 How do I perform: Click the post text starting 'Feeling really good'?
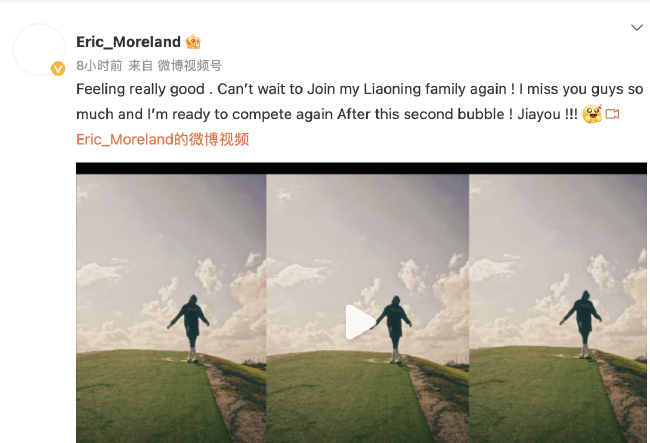359,102
